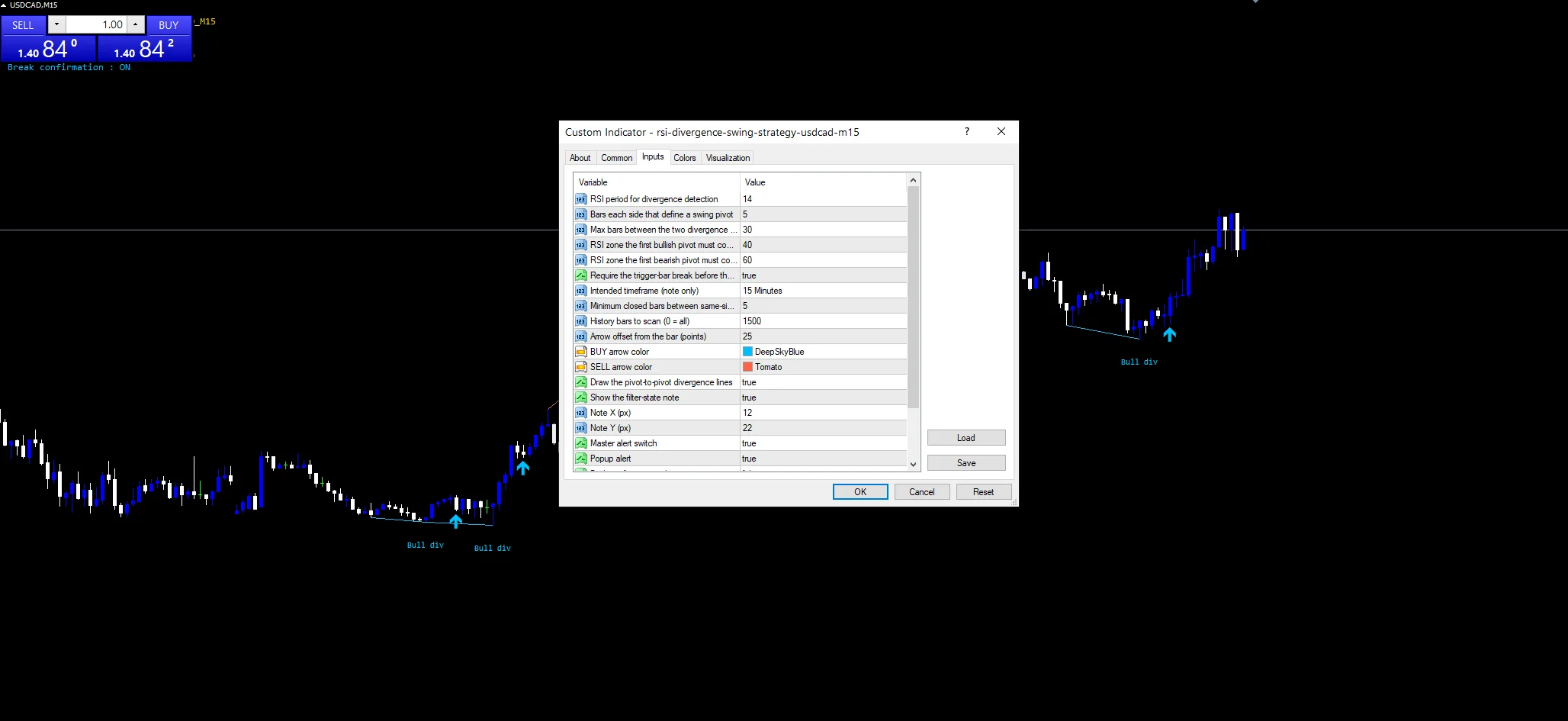
Task: Open the Visualization tab
Action: [728, 158]
